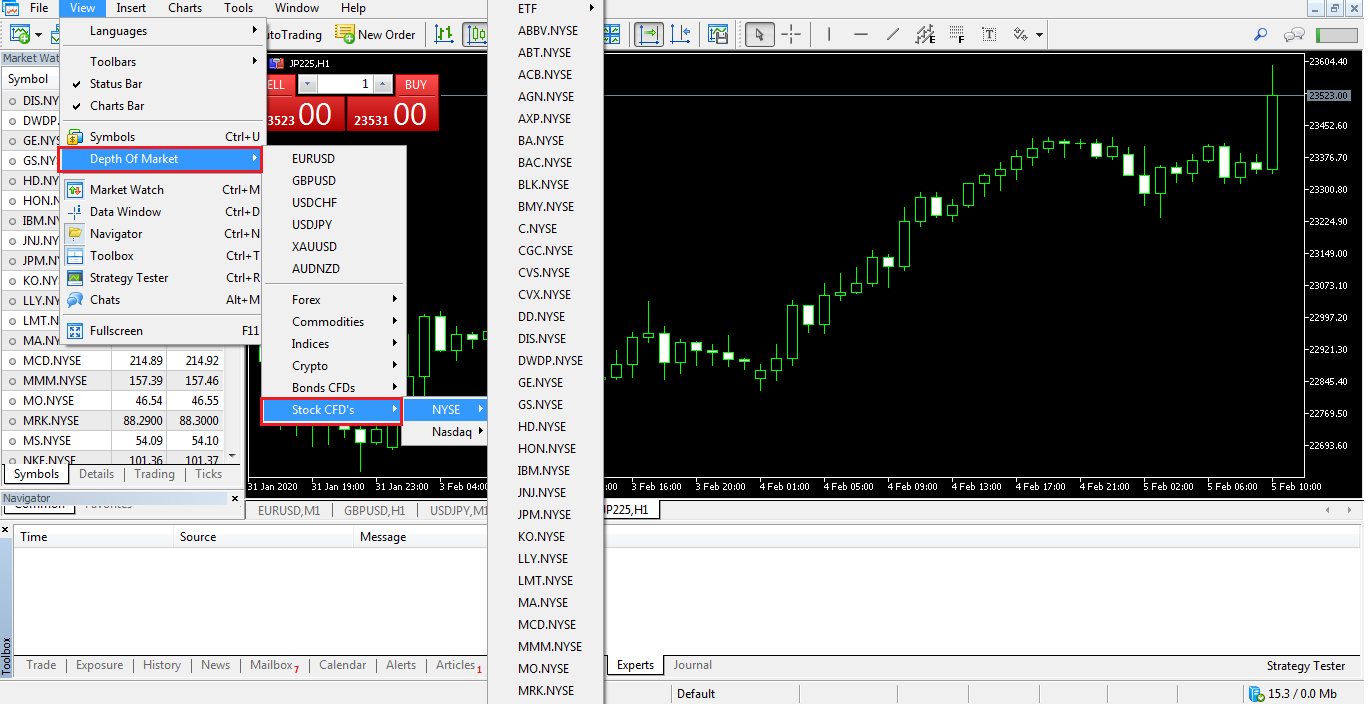Select the Equidistant Channel tool
This screenshot has height=710, width=1370.
pyautogui.click(x=925, y=35)
